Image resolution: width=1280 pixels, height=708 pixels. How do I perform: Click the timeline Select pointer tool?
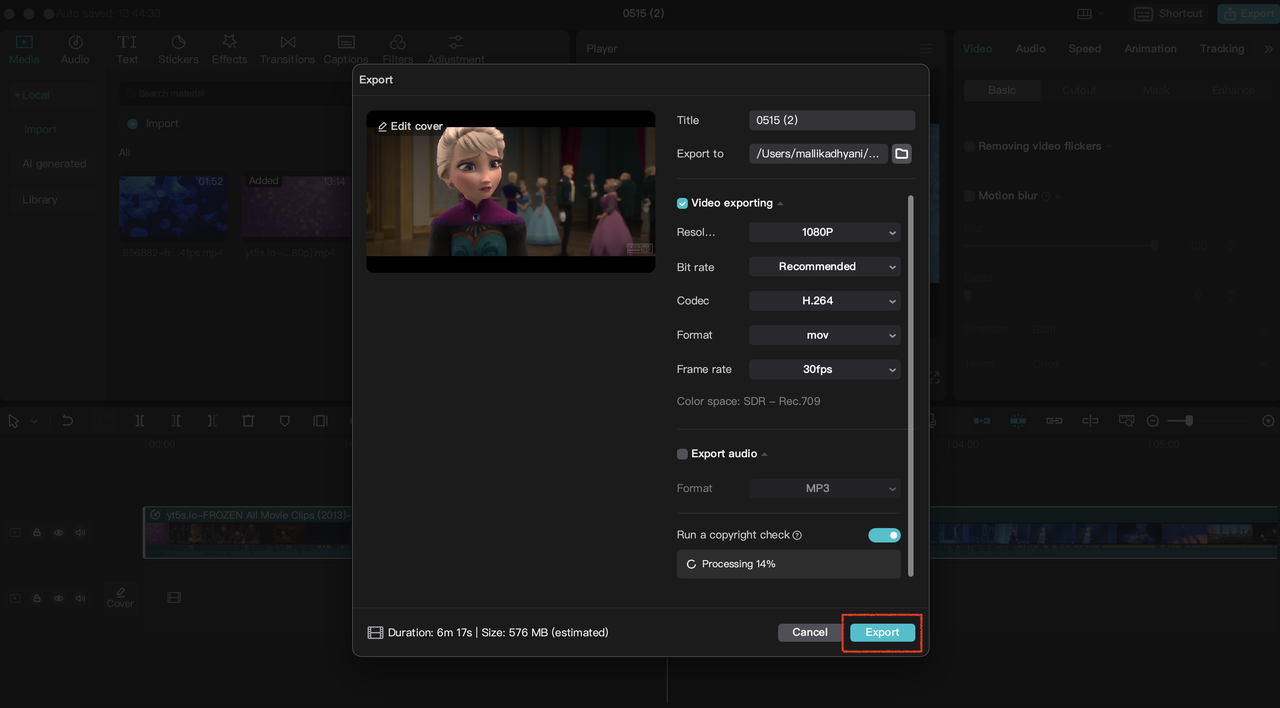click(x=14, y=421)
